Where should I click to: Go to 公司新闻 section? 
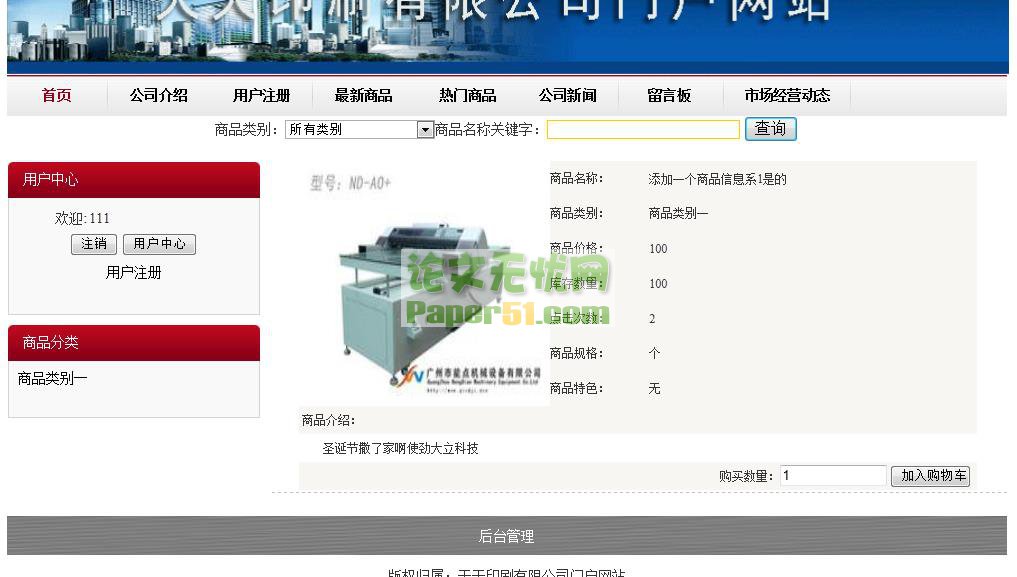pyautogui.click(x=568, y=95)
